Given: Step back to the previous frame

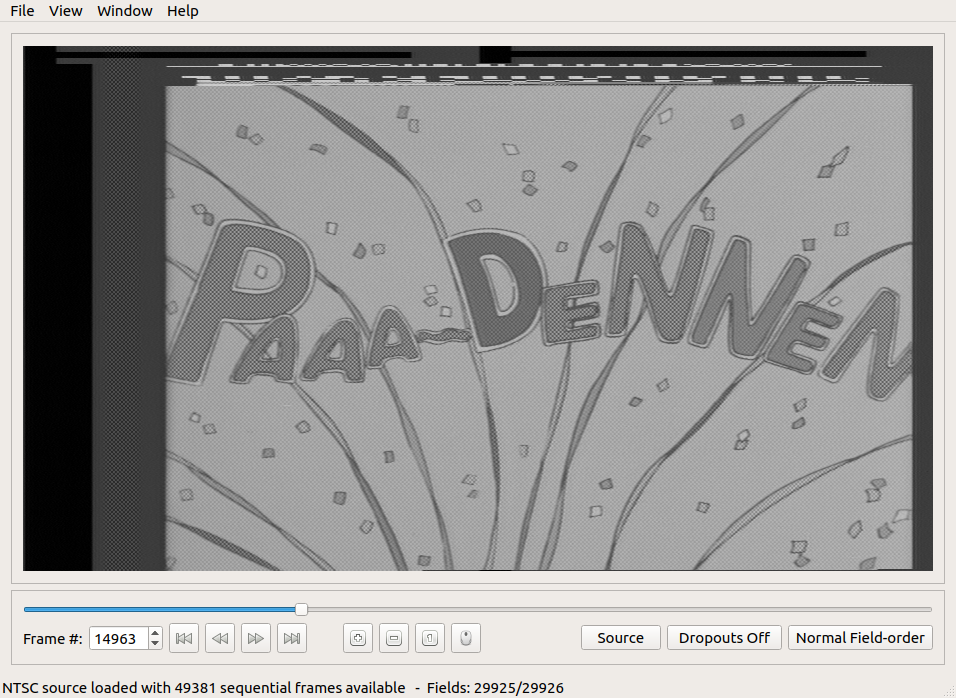Looking at the screenshot, I should pyautogui.click(x=219, y=638).
